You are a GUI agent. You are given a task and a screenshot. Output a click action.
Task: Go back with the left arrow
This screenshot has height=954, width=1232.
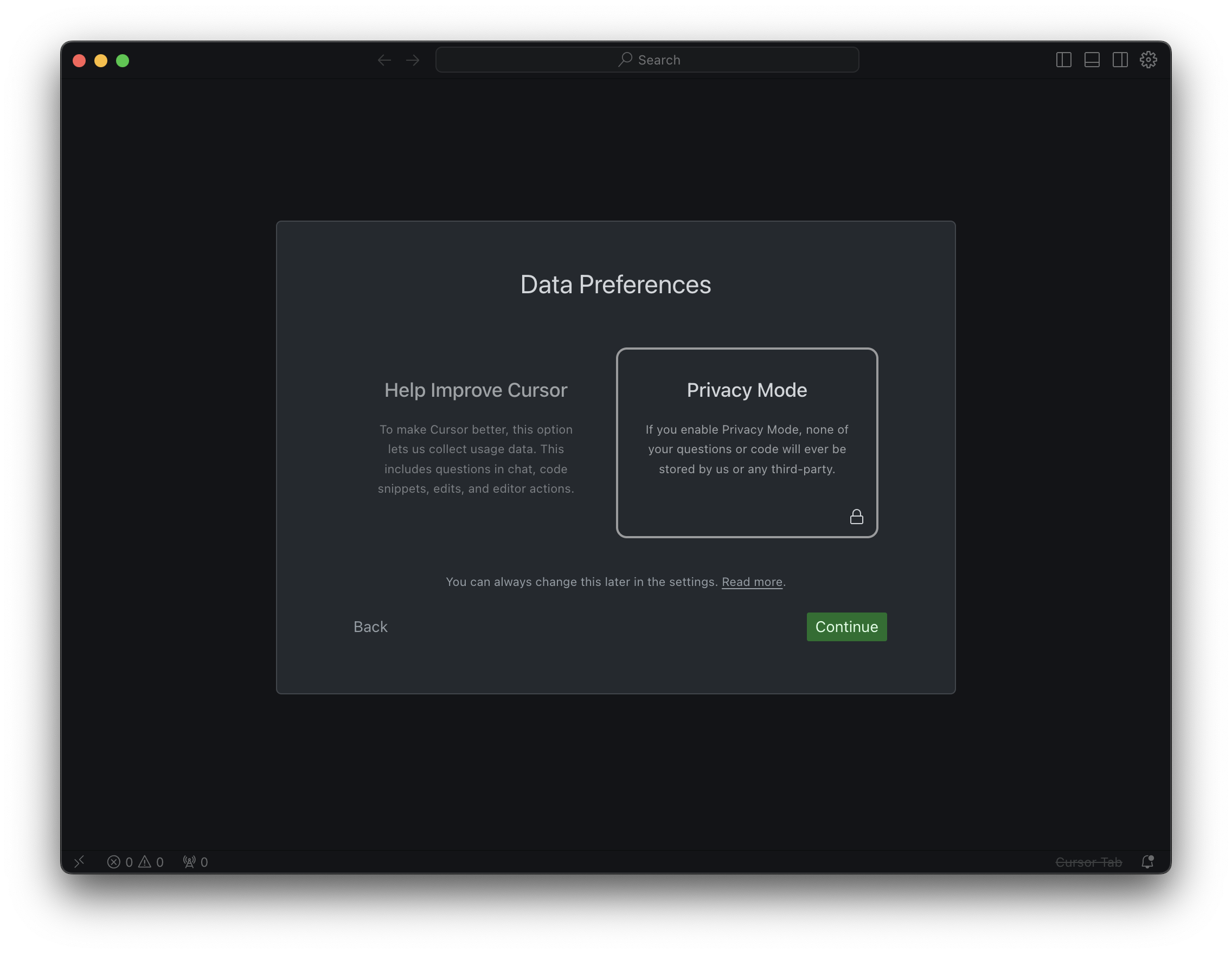[x=384, y=60]
